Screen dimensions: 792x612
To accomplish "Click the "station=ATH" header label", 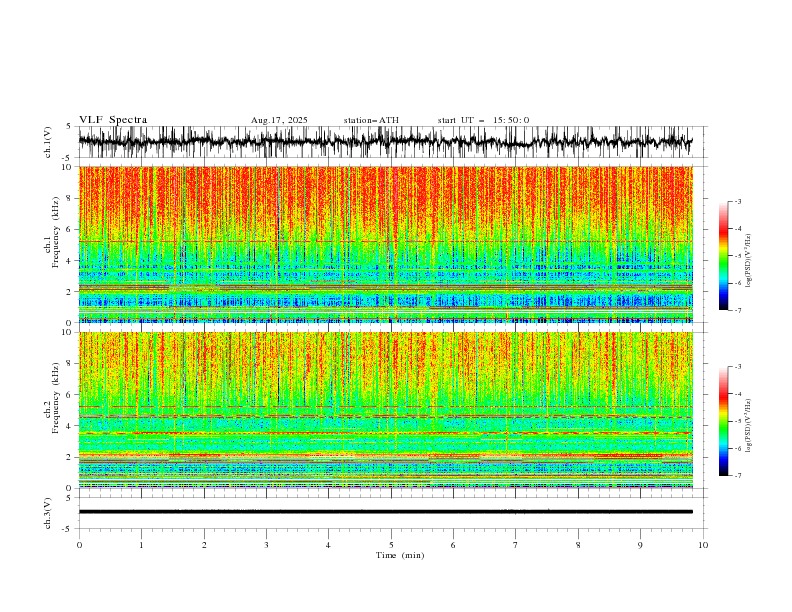I will [x=371, y=120].
